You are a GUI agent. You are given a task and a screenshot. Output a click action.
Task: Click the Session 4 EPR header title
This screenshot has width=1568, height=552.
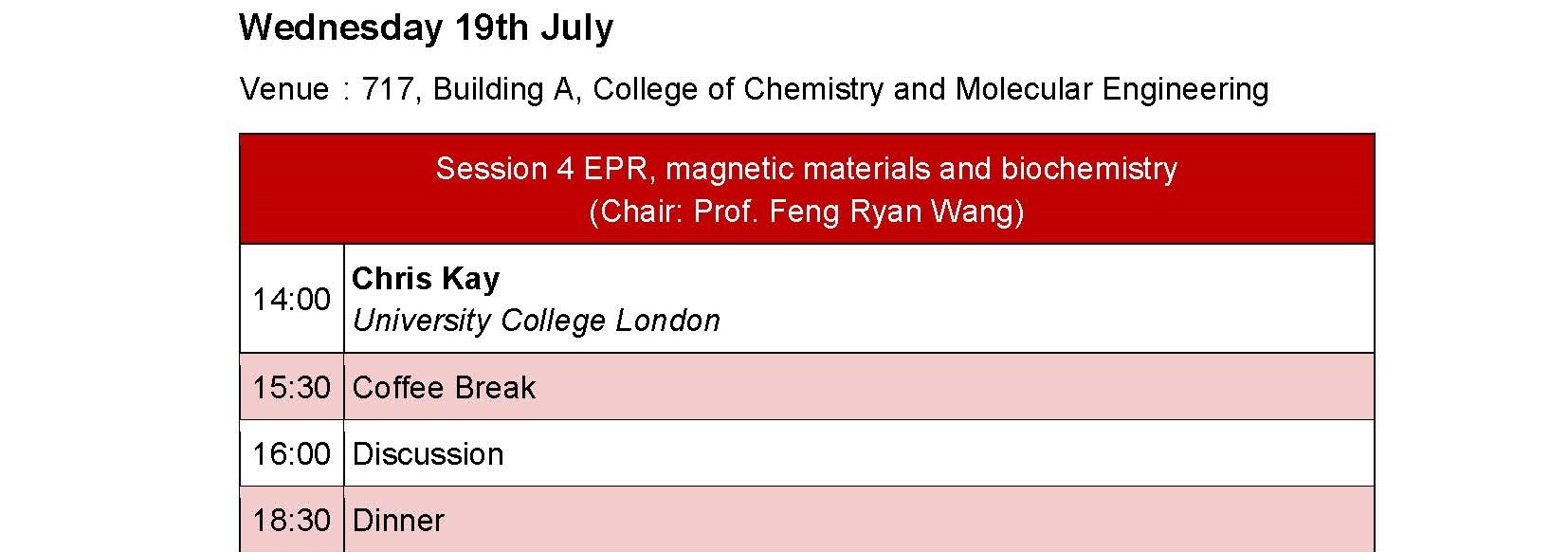(x=806, y=169)
